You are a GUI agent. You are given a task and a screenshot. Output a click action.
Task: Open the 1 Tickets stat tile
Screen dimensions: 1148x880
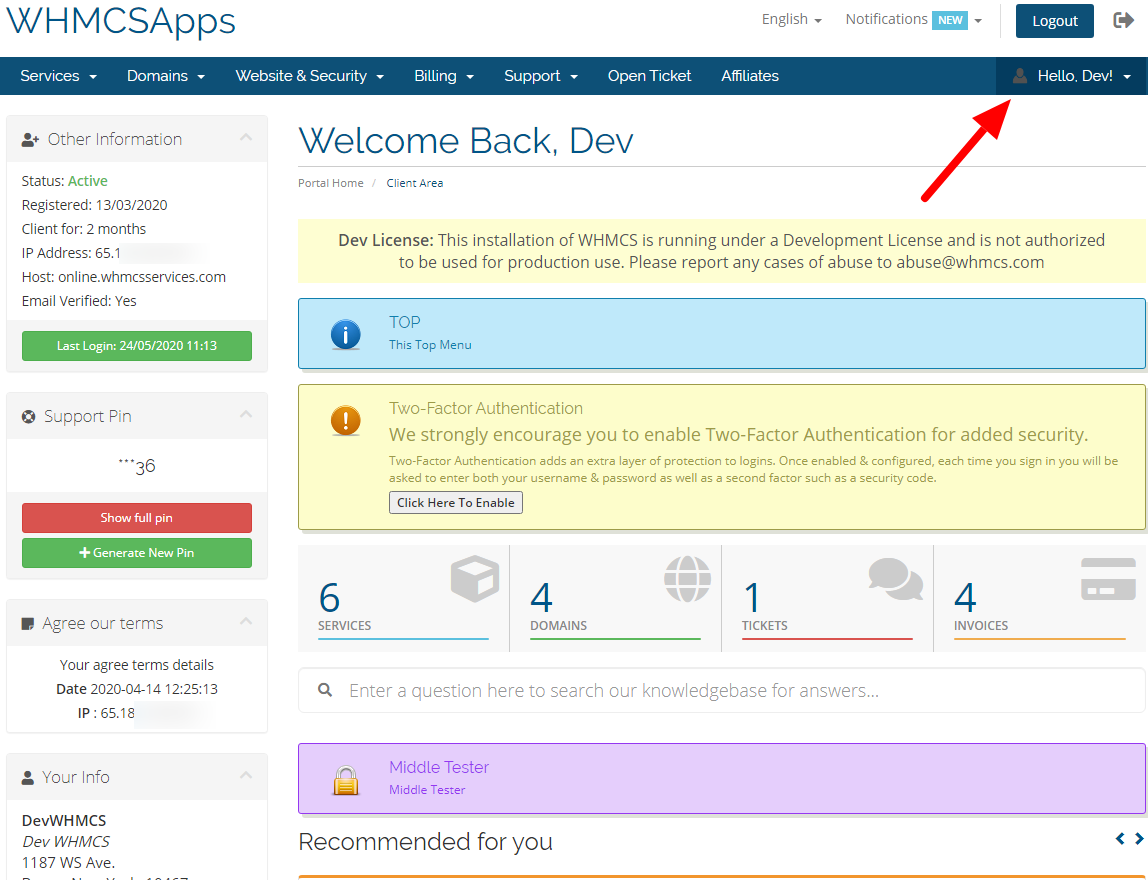click(827, 598)
